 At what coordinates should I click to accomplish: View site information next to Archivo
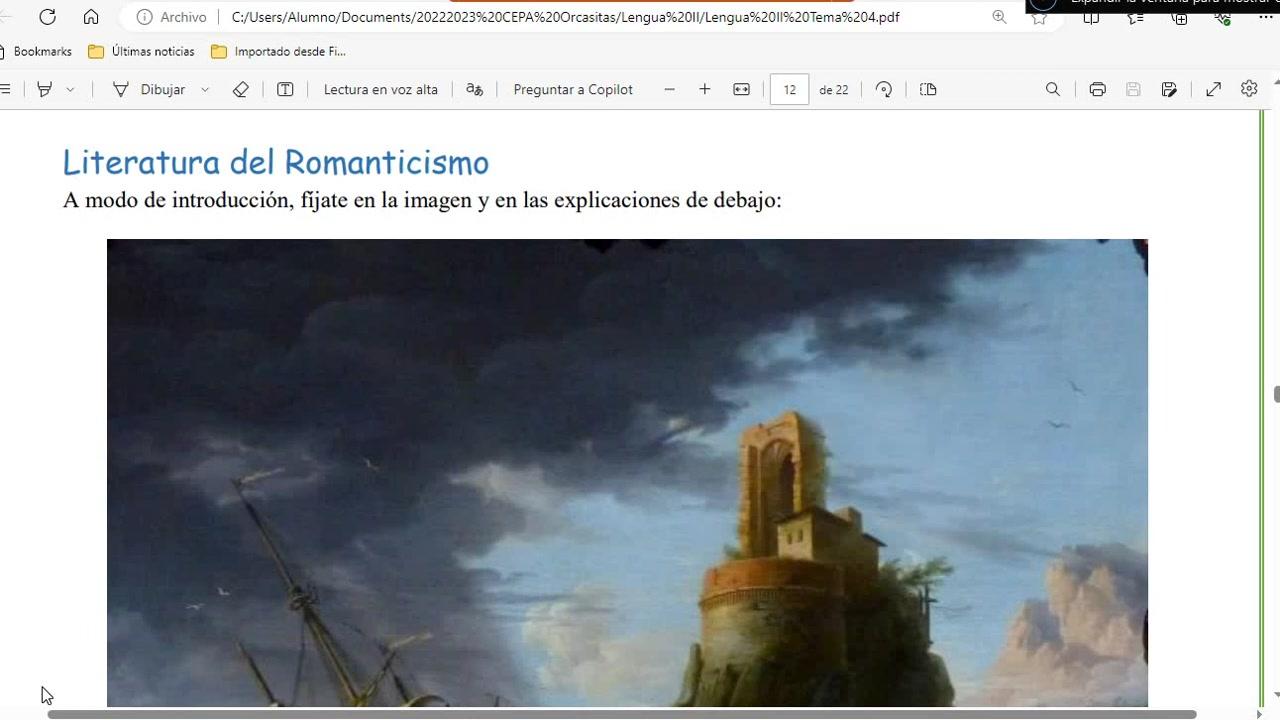(x=145, y=17)
